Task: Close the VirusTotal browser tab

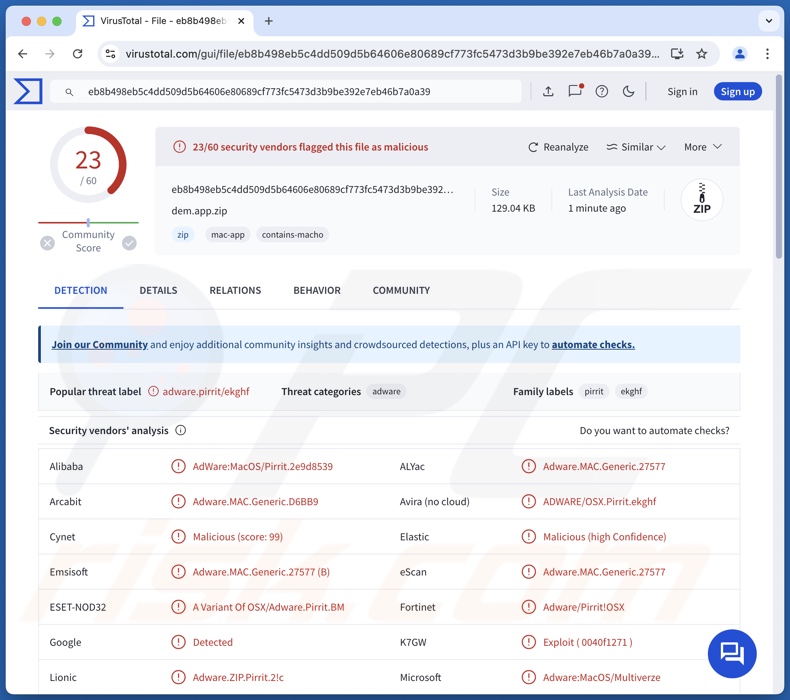Action: (x=241, y=21)
